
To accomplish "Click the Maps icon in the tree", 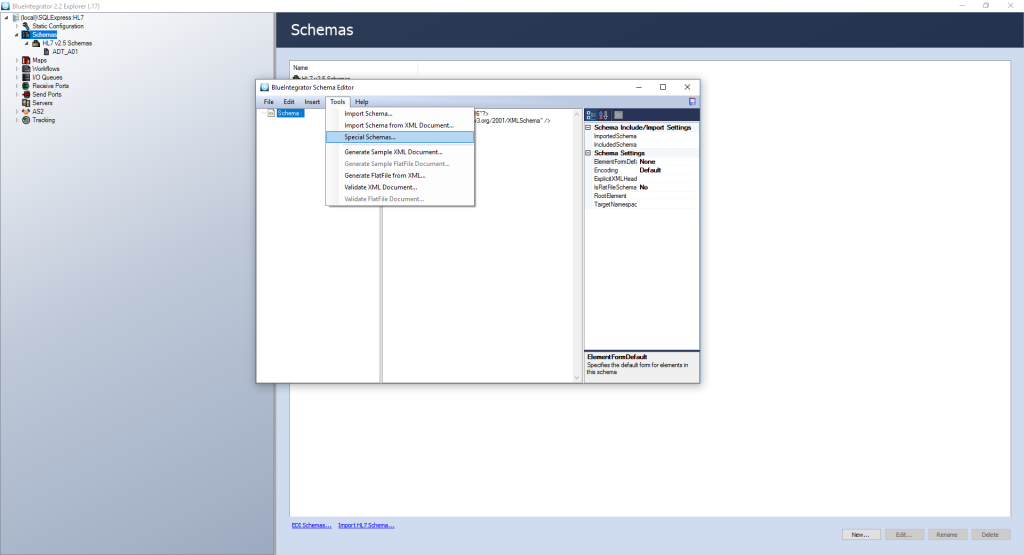I will click(x=26, y=60).
